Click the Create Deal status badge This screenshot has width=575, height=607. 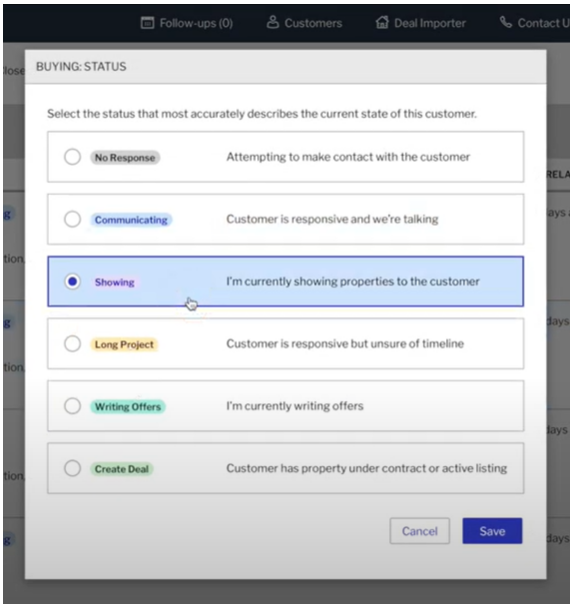click(x=122, y=469)
